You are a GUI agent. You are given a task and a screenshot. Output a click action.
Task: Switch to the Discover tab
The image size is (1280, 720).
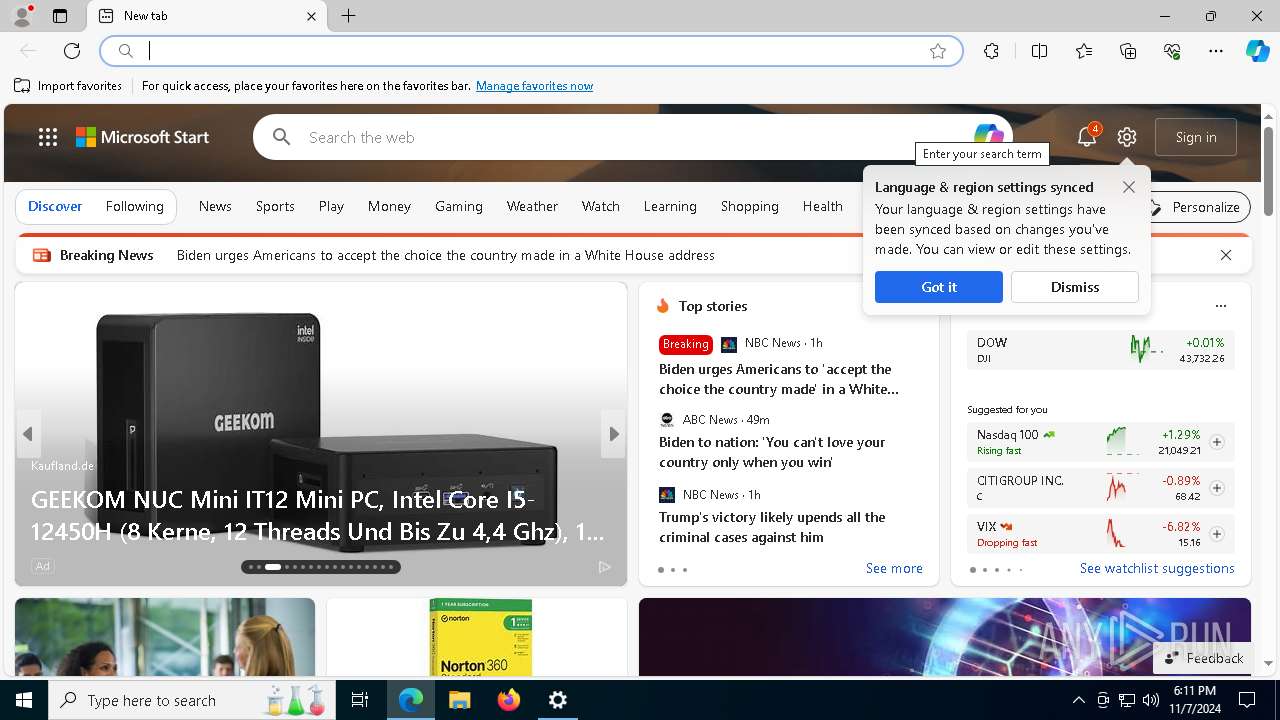55,206
